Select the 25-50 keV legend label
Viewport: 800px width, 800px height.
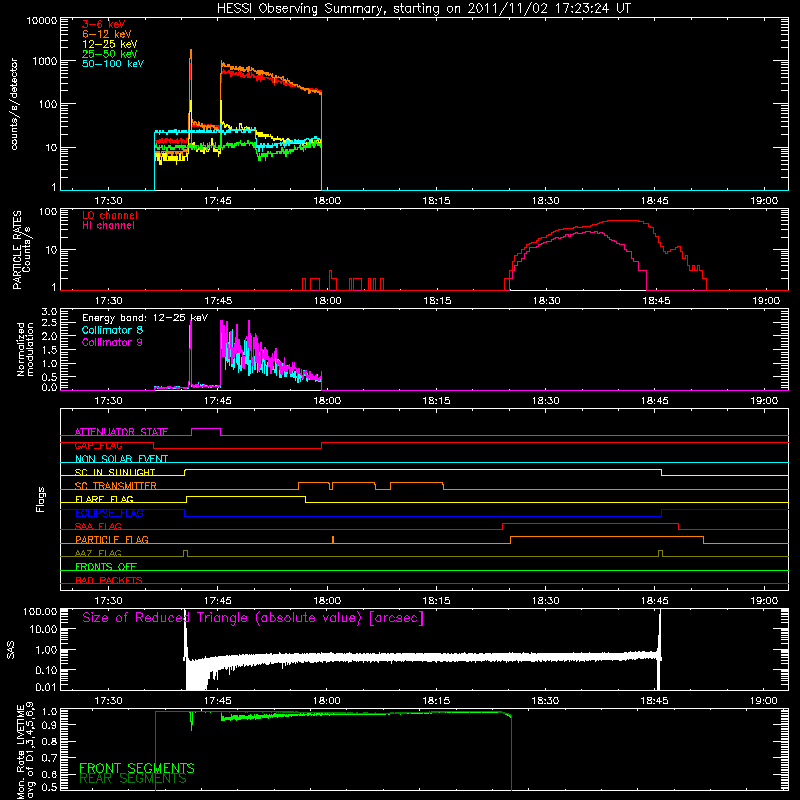click(x=110, y=54)
